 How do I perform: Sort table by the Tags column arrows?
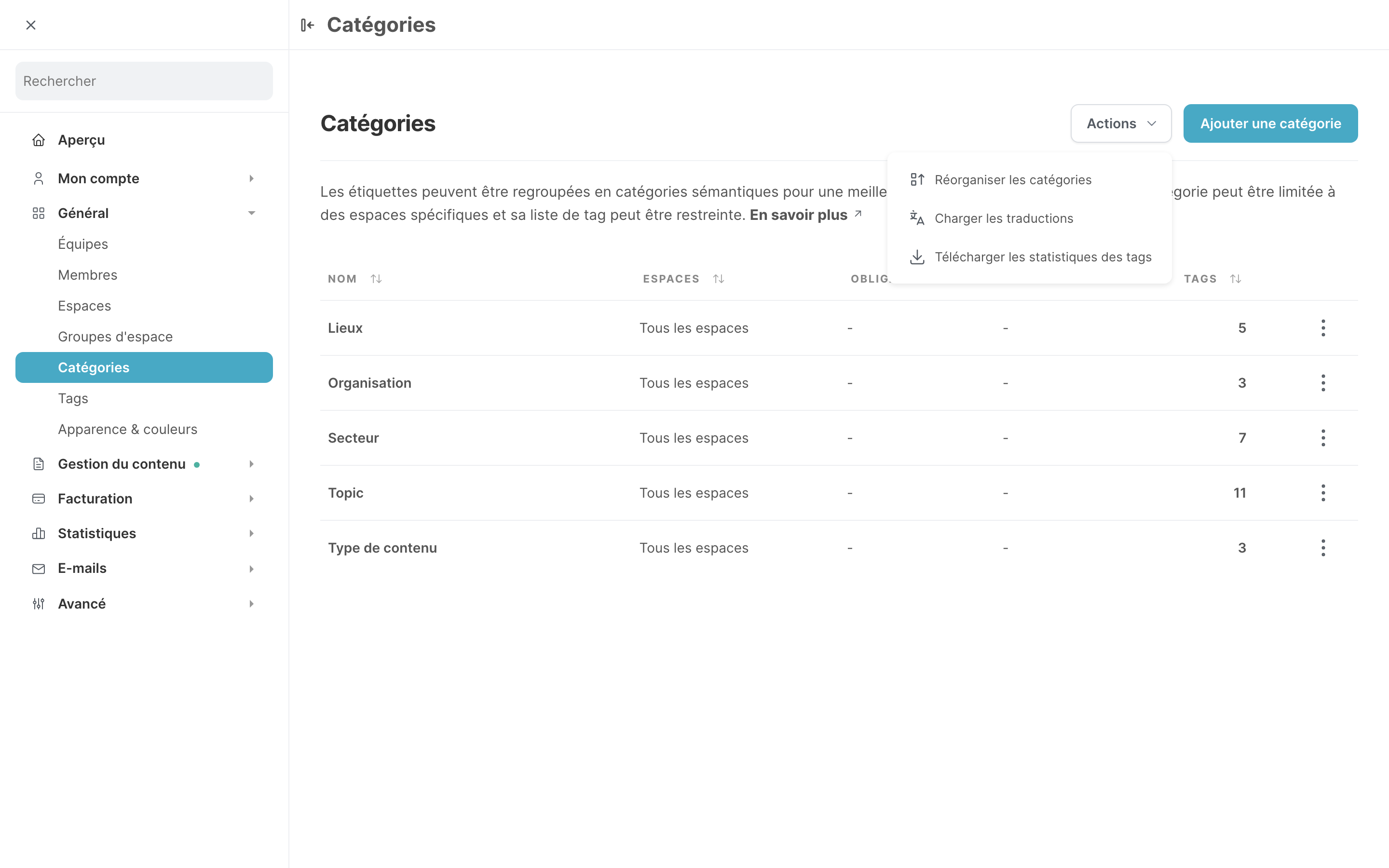tap(1236, 278)
